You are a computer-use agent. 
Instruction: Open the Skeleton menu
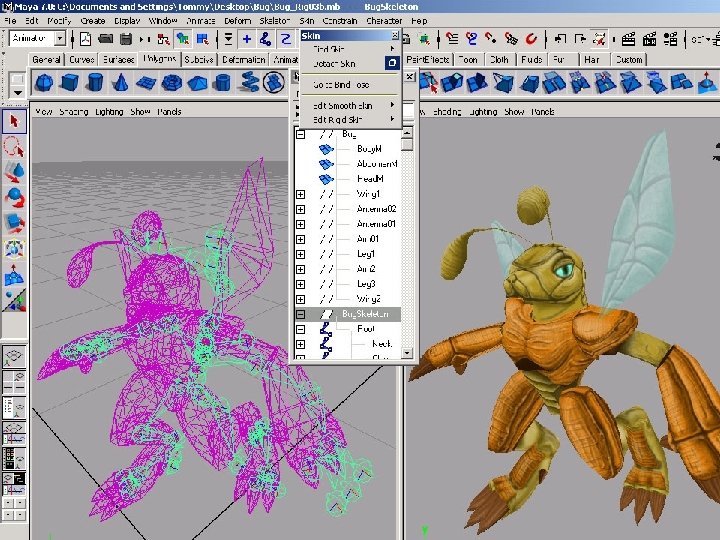(275, 21)
